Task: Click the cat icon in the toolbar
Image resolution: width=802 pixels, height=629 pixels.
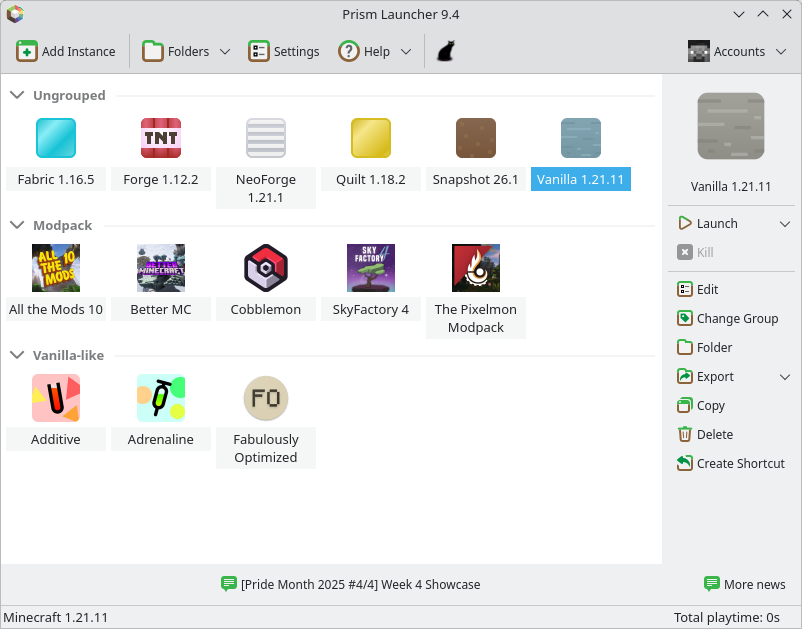Action: click(446, 52)
